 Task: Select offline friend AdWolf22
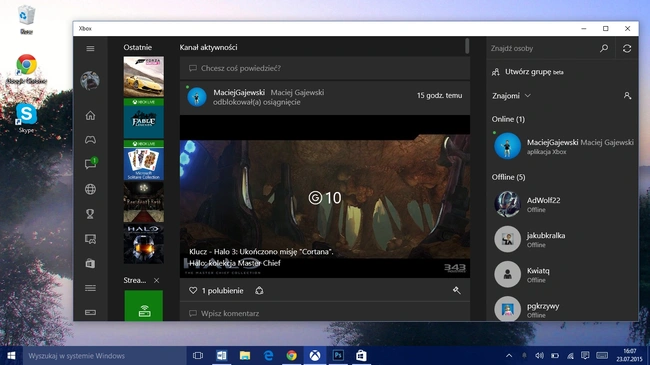tap(563, 204)
